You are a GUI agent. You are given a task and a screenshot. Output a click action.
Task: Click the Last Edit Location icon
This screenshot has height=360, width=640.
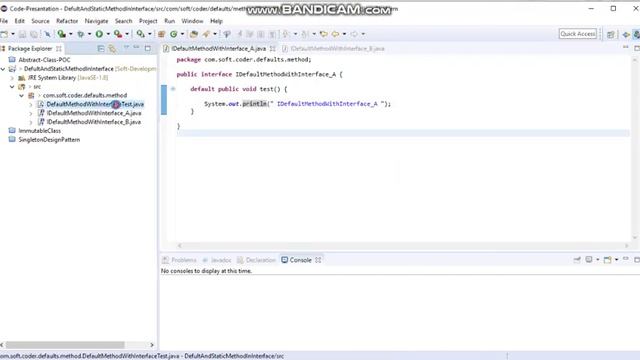[x=324, y=34]
